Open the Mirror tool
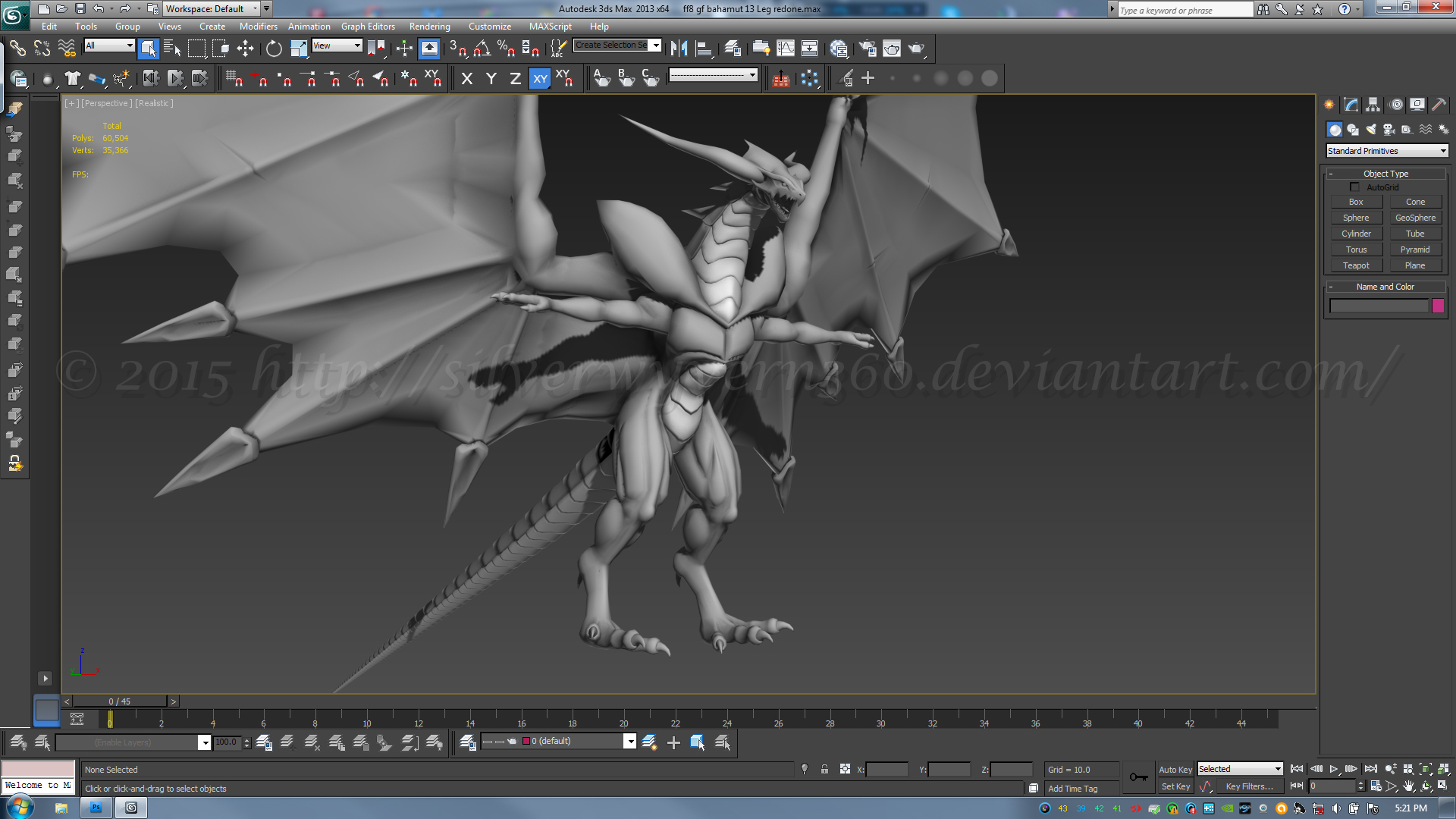 click(x=679, y=49)
